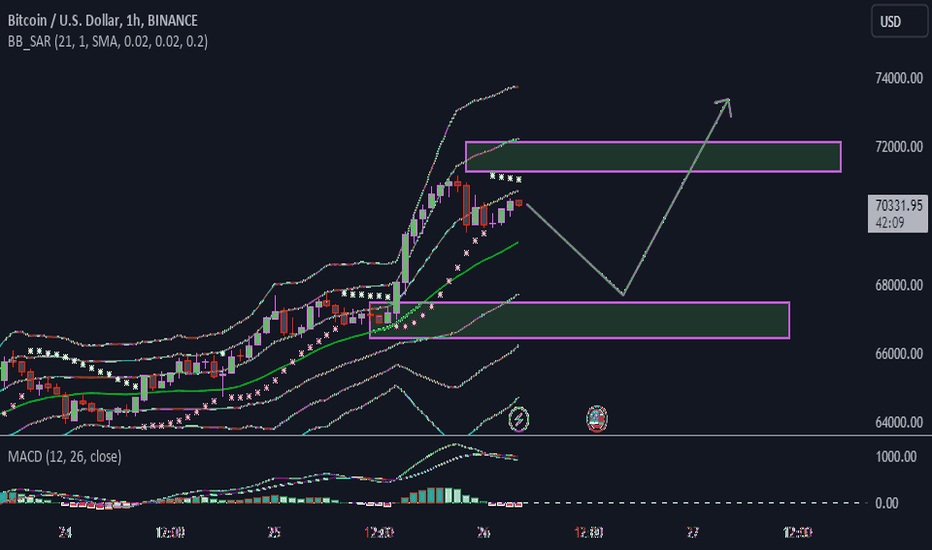The height and width of the screenshot is (550, 932).
Task: Click the lightning bolt event icon
Action: tap(519, 419)
